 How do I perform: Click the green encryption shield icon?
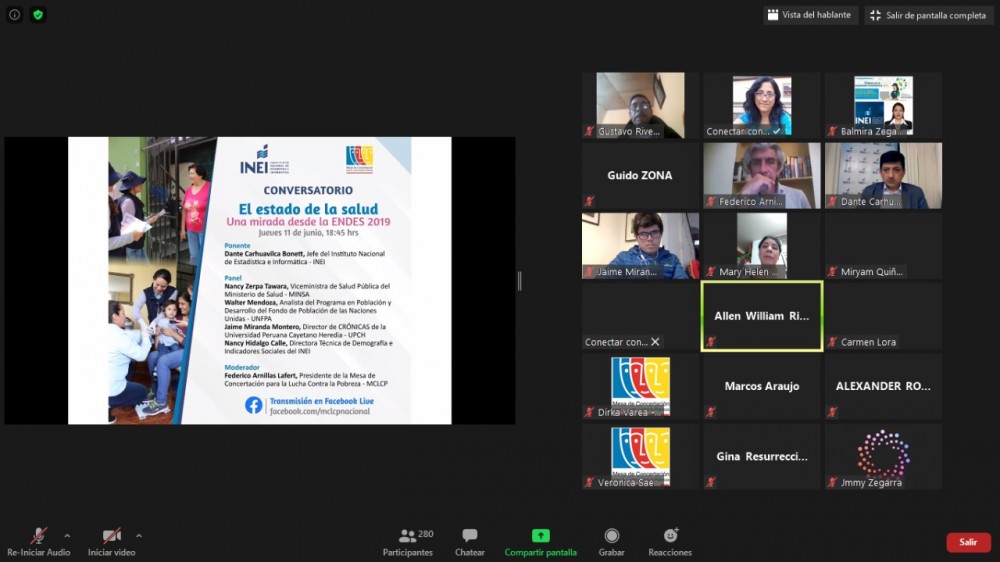point(38,15)
